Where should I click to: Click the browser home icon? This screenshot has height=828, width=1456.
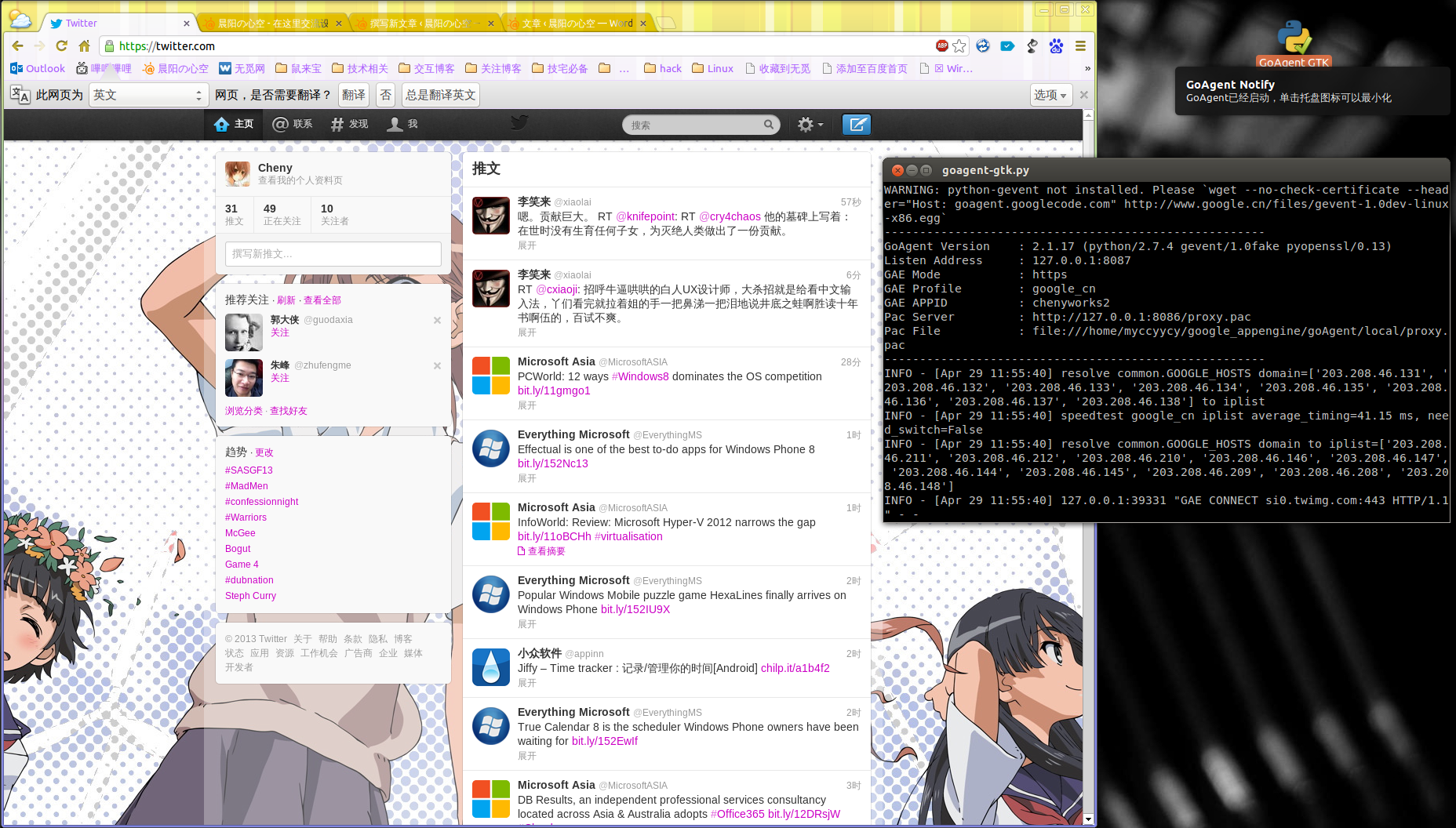(x=84, y=46)
